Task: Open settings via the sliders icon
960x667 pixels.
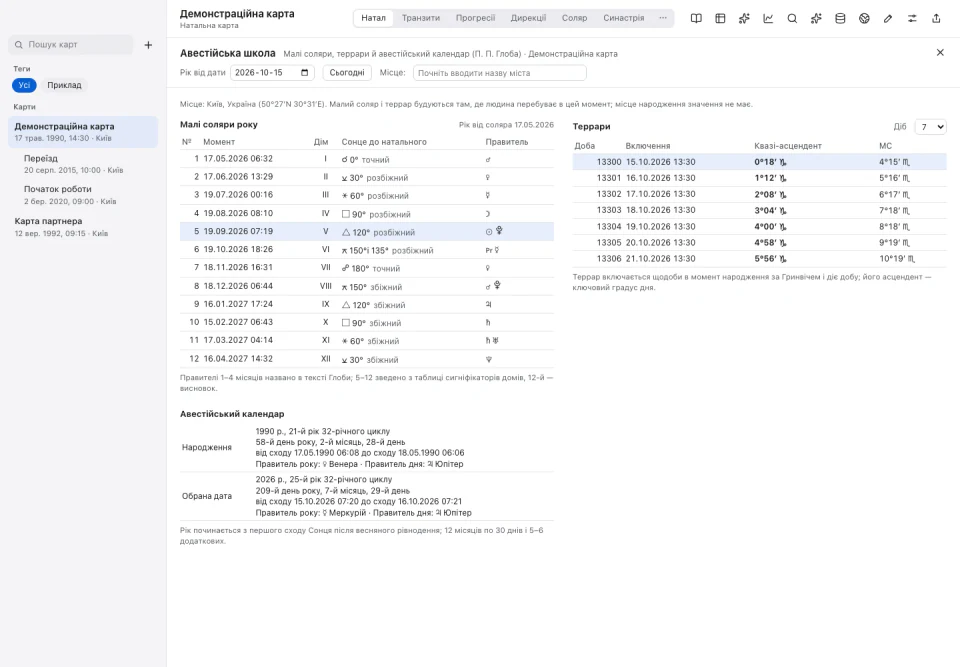Action: (x=912, y=18)
